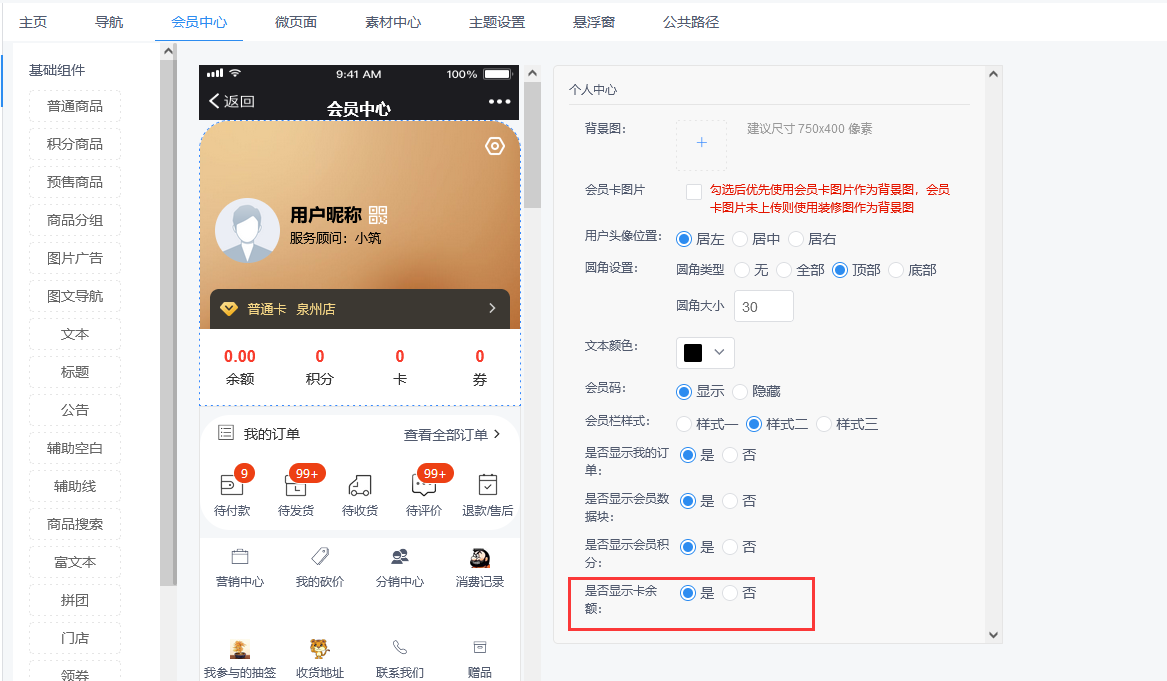Image resolution: width=1167 pixels, height=681 pixels.
Task: Click the black 文本颜色 swatch
Action: coord(693,353)
